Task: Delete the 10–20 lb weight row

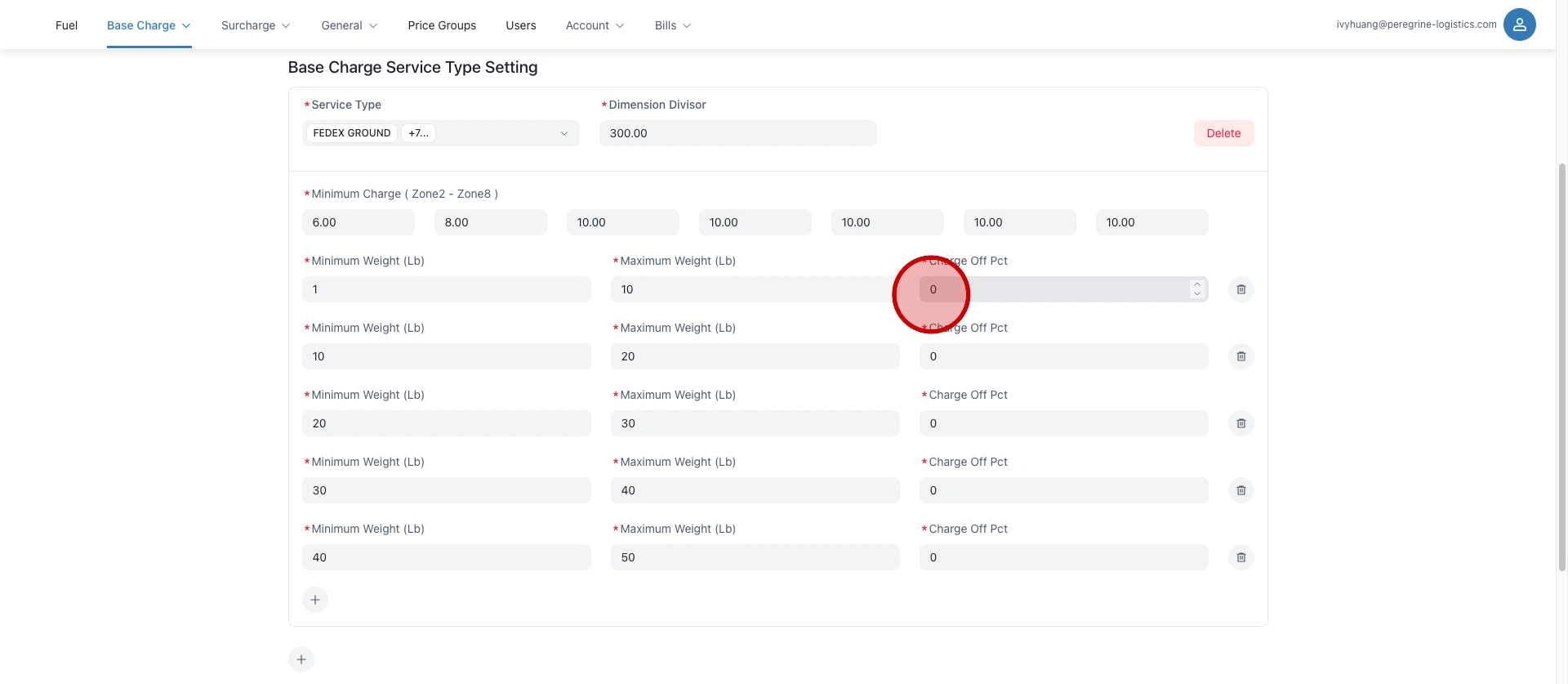Action: (1241, 356)
